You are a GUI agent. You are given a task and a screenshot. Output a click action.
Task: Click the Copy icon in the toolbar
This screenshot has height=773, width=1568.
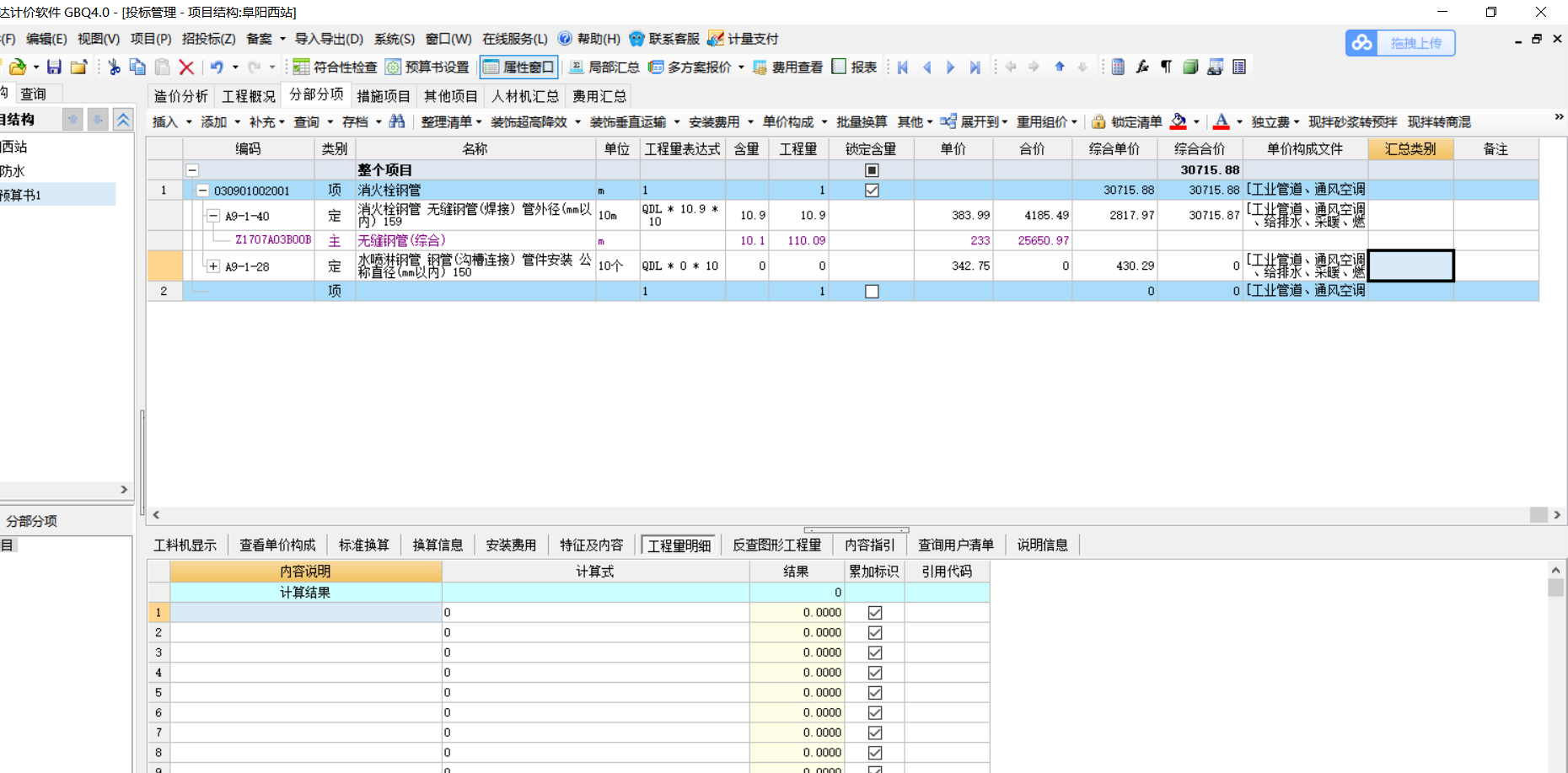pyautogui.click(x=138, y=67)
